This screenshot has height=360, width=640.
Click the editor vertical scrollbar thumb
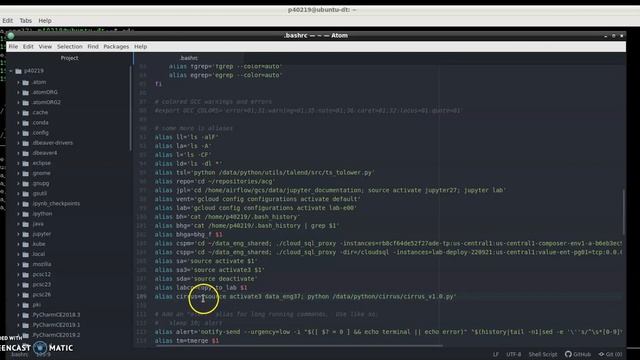623,211
